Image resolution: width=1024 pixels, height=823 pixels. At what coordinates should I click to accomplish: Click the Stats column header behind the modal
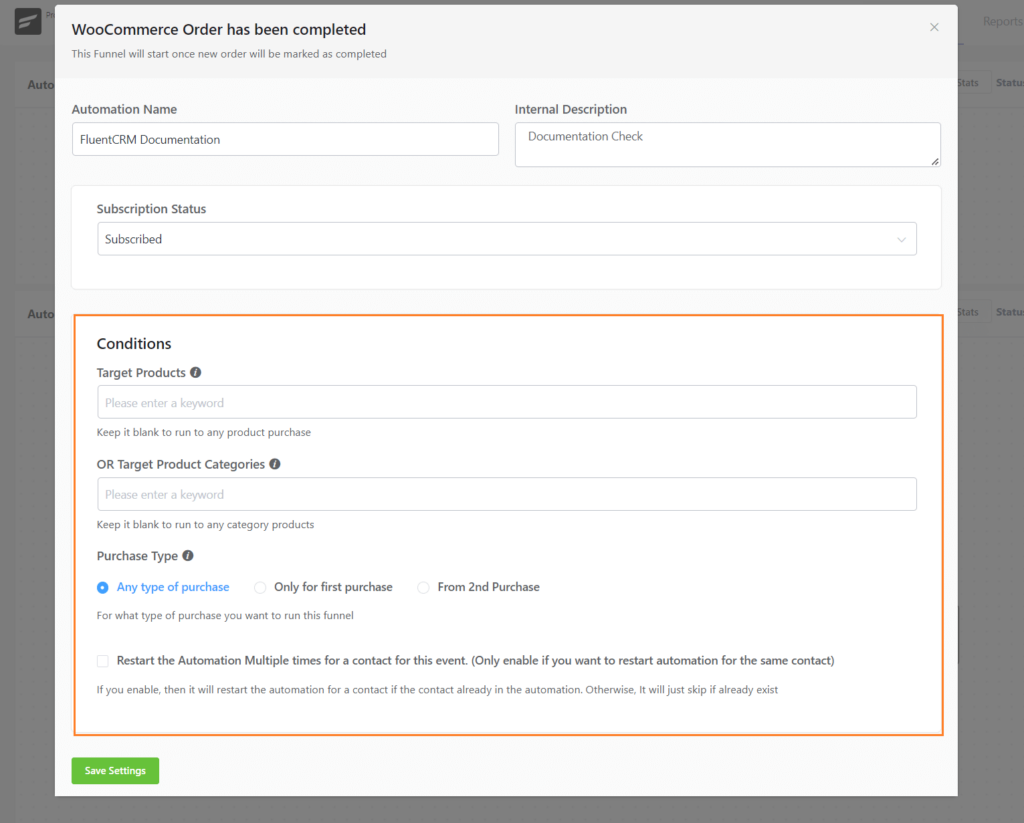(x=966, y=82)
